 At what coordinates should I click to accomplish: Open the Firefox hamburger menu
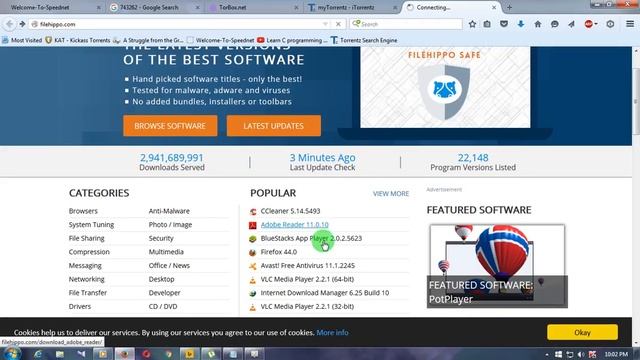pyautogui.click(x=630, y=24)
